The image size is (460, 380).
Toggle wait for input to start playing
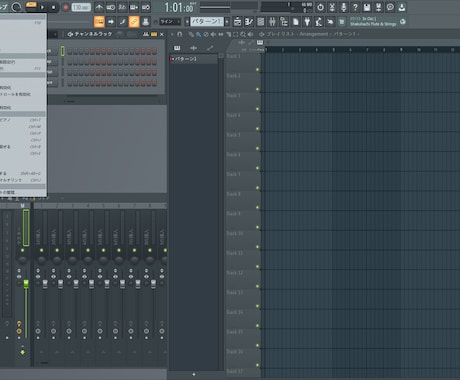click(x=111, y=7)
